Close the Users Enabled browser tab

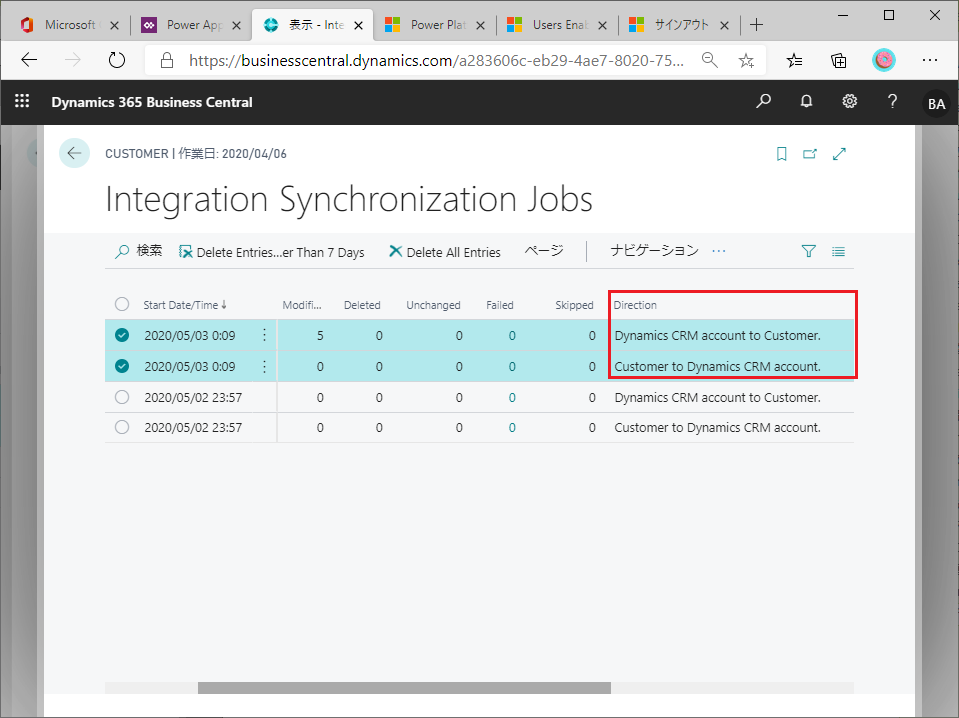coord(602,25)
